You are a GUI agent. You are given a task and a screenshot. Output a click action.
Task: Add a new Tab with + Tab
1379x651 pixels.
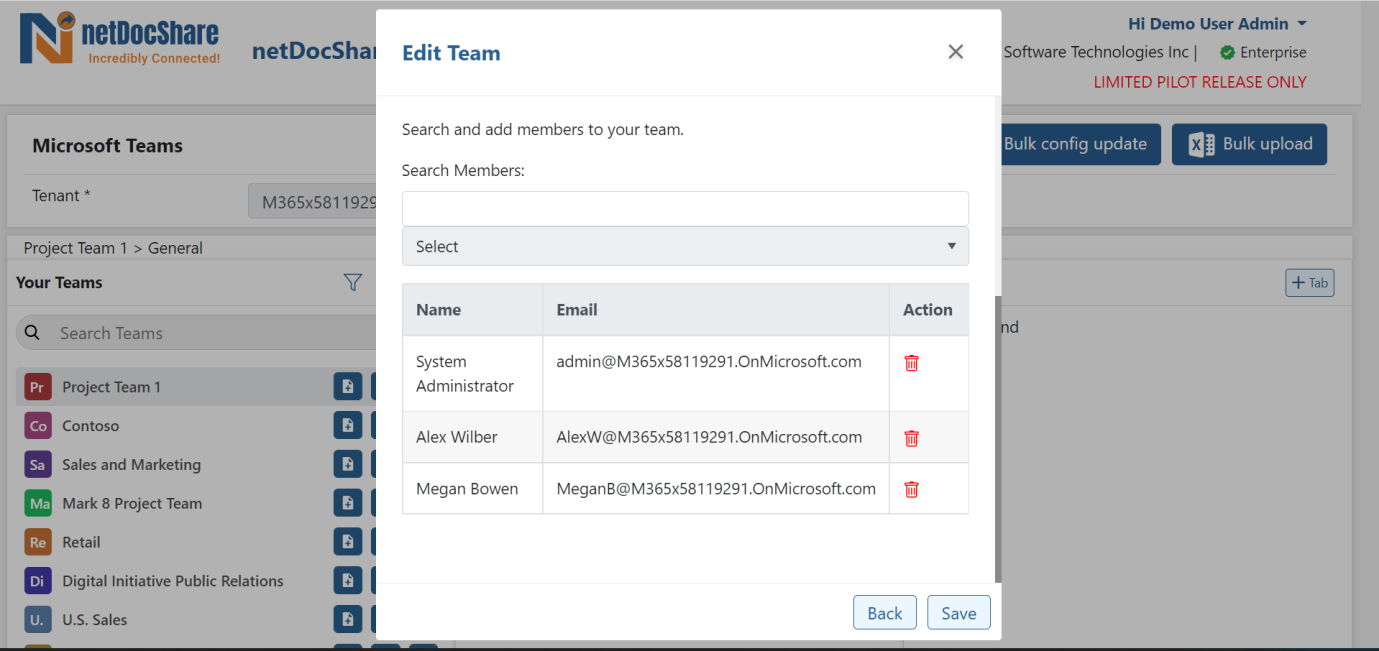tap(1310, 283)
